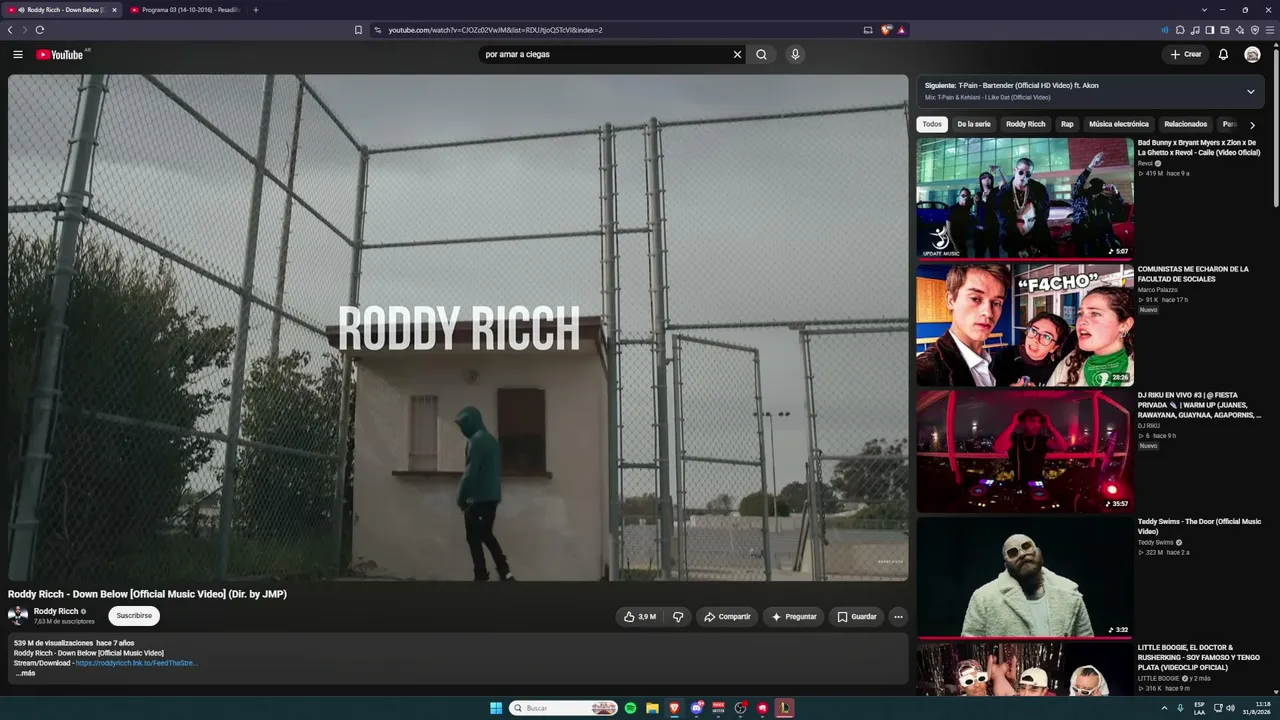Close the Roddy Ricch browser tab
The image size is (1280, 720).
point(114,10)
